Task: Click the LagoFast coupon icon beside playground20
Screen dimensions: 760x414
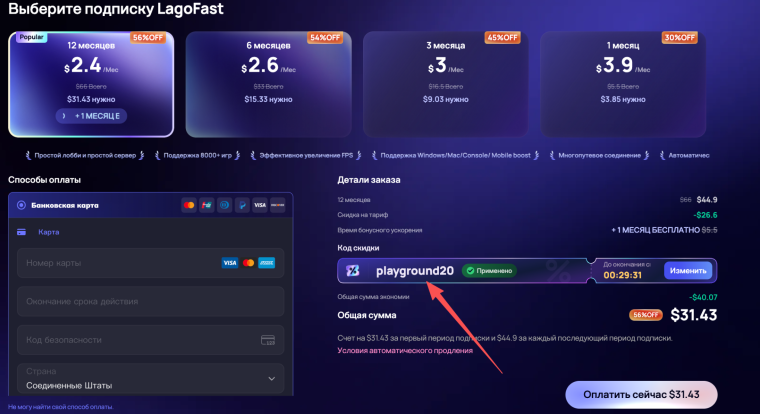Action: 353,271
